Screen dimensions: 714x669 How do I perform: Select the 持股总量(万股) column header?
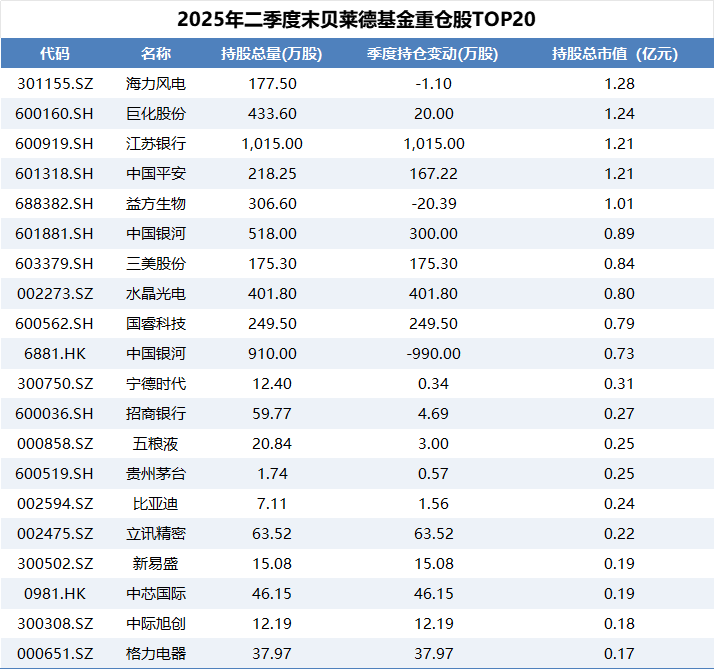point(272,54)
